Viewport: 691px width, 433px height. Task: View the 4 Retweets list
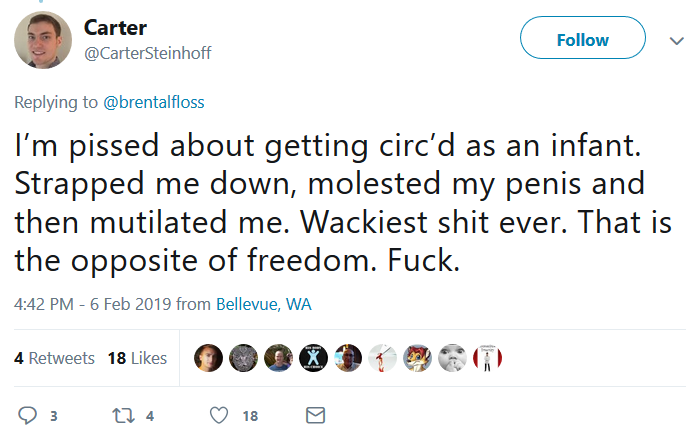[54, 358]
